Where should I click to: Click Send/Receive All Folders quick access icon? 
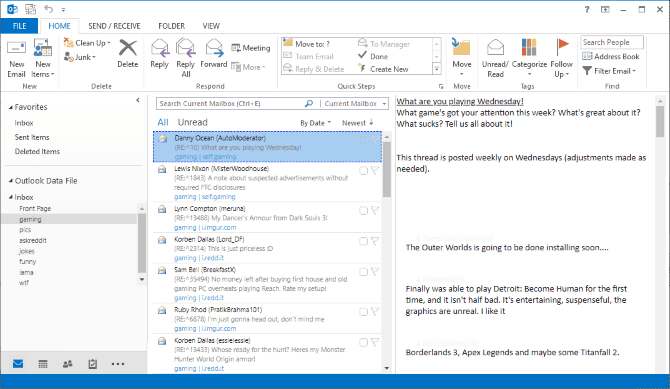[30, 9]
